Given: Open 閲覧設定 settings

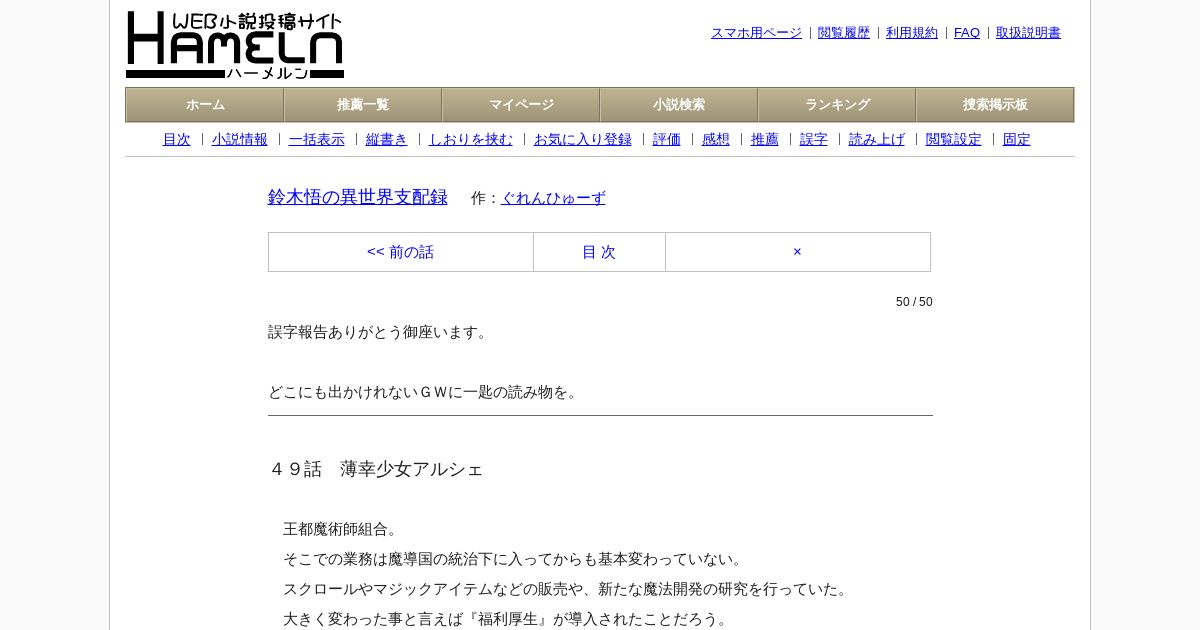Looking at the screenshot, I should tap(954, 140).
